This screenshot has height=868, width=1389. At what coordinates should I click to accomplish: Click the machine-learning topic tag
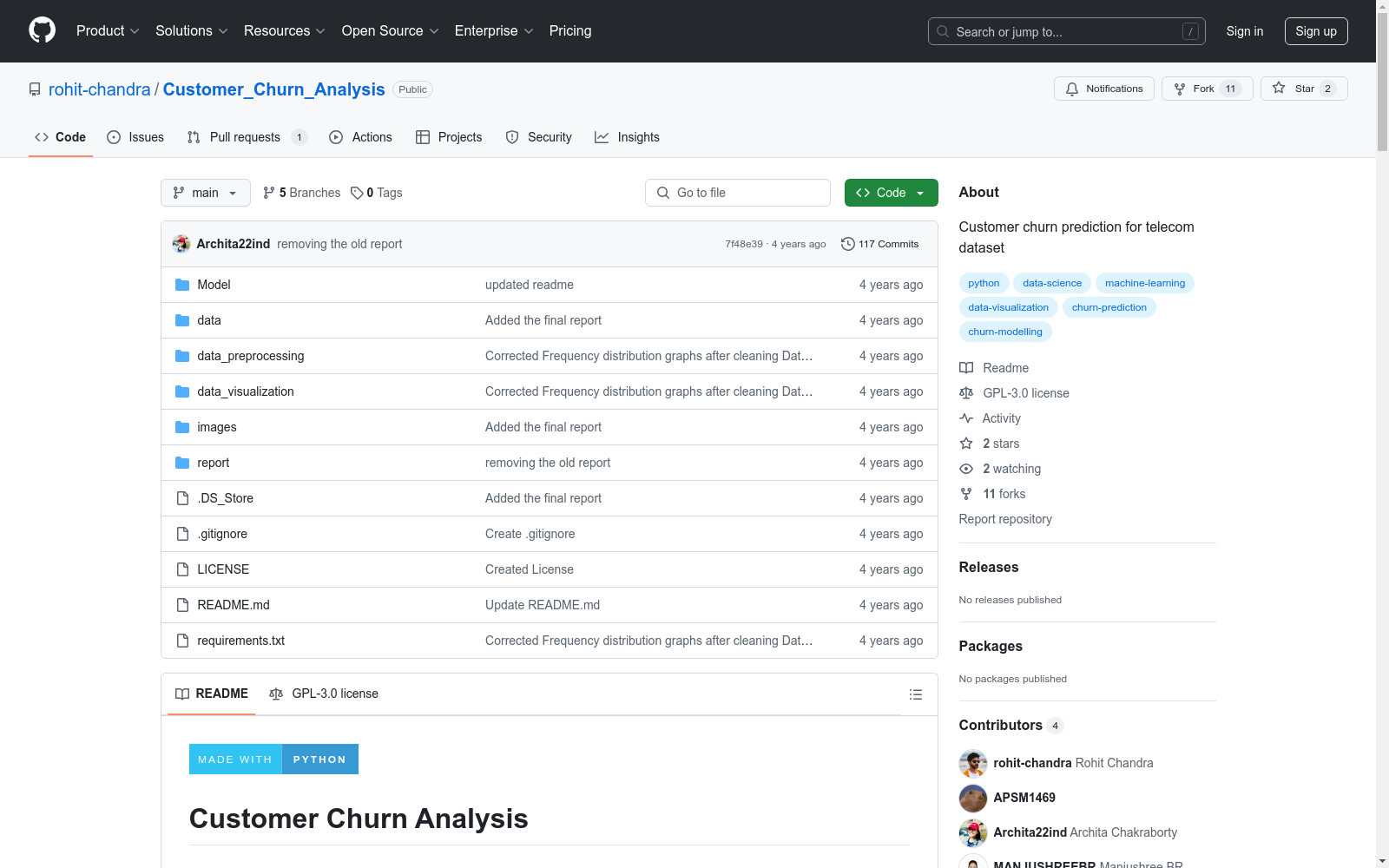click(1145, 283)
